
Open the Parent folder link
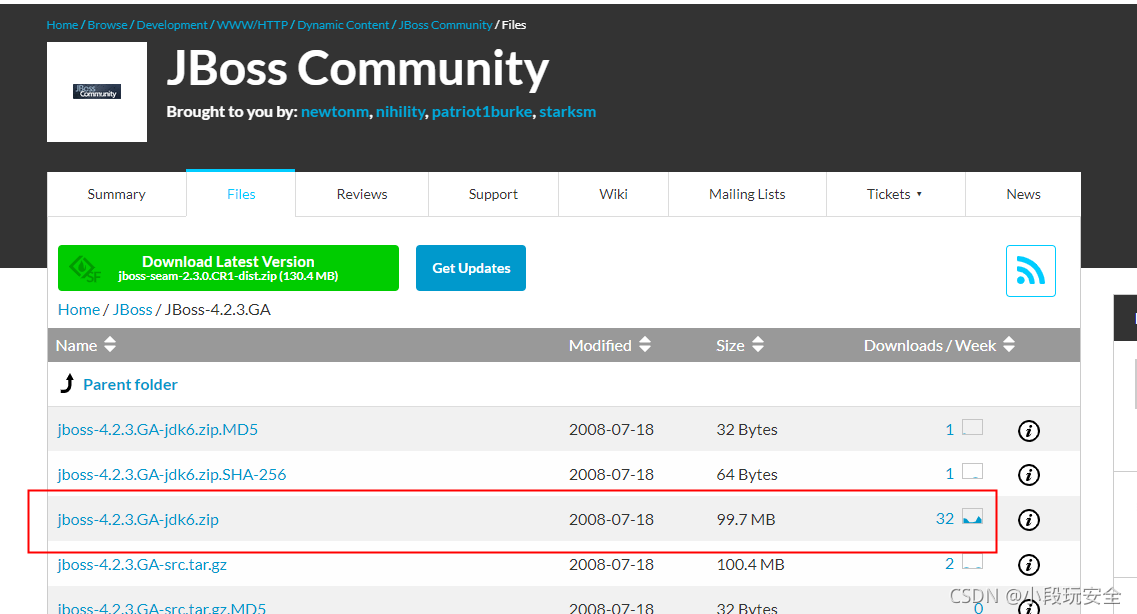tap(131, 385)
